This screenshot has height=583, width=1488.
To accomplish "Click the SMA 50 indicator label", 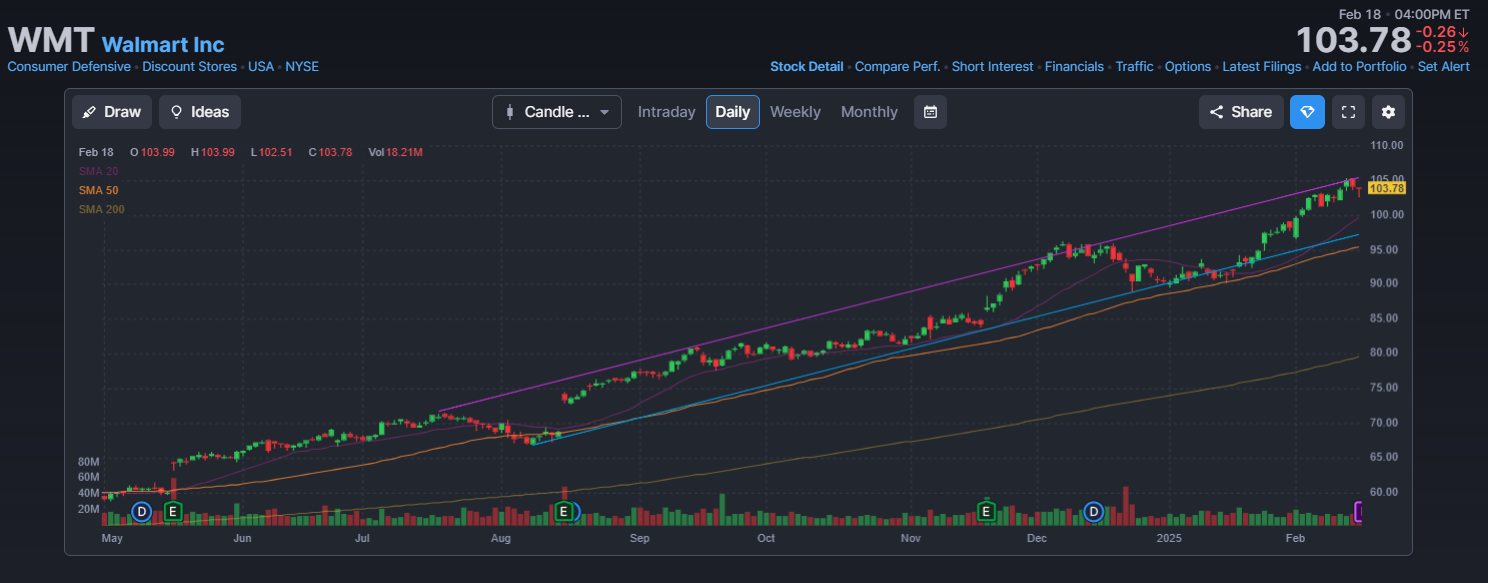I will 98,190.
